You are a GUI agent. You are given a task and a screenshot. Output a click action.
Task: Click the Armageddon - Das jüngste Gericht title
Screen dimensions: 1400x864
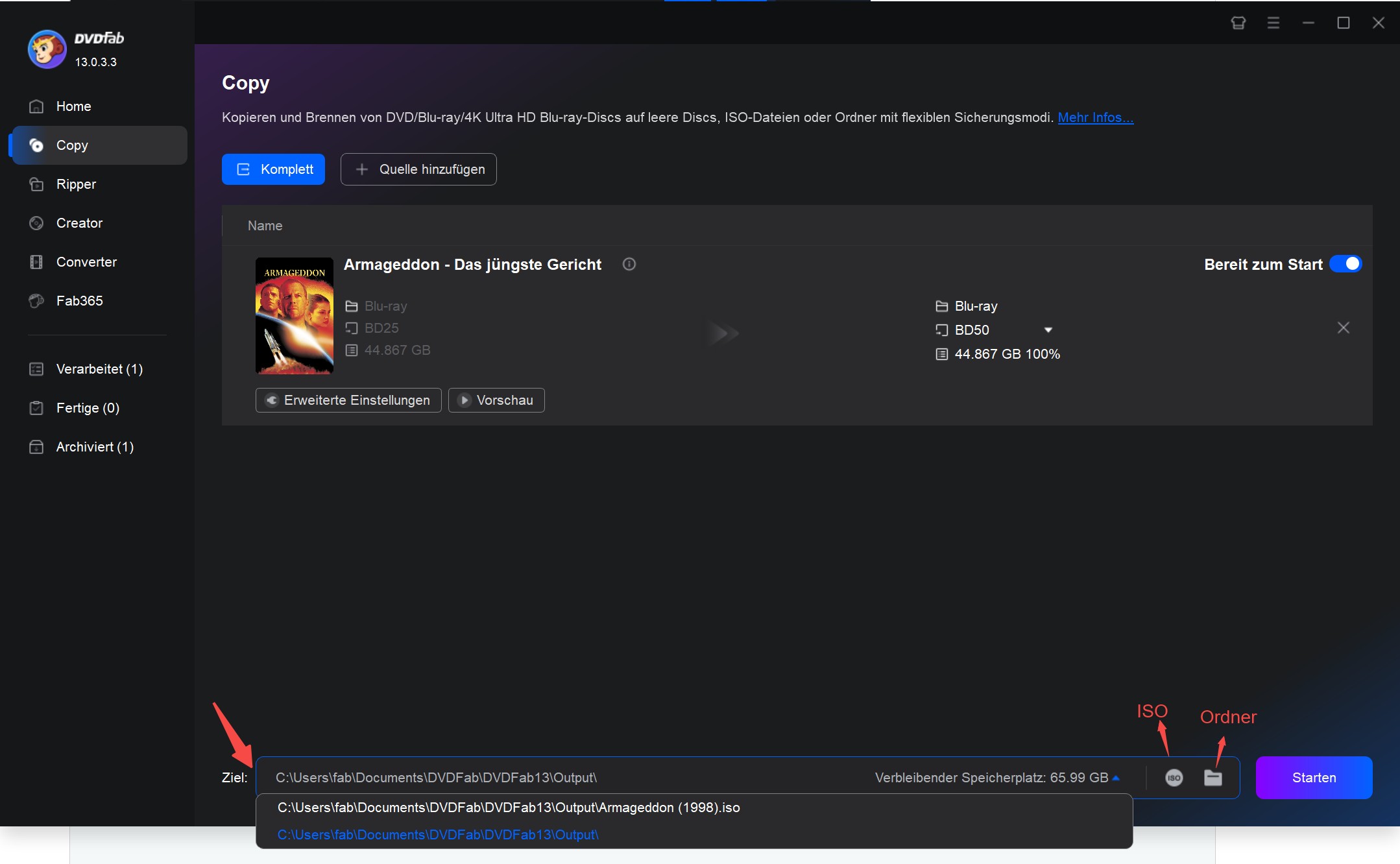(x=472, y=265)
